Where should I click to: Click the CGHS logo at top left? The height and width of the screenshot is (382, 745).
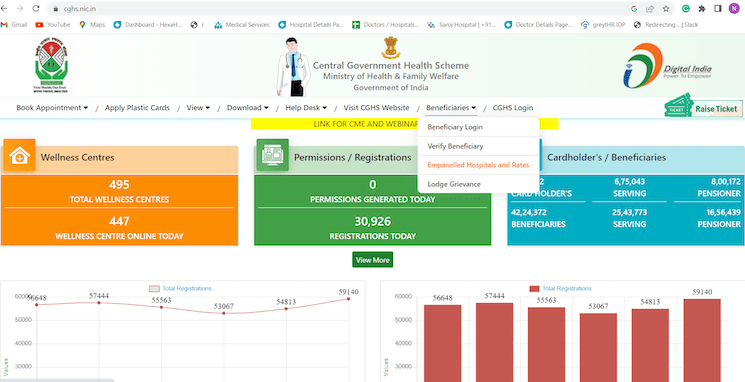tap(51, 65)
